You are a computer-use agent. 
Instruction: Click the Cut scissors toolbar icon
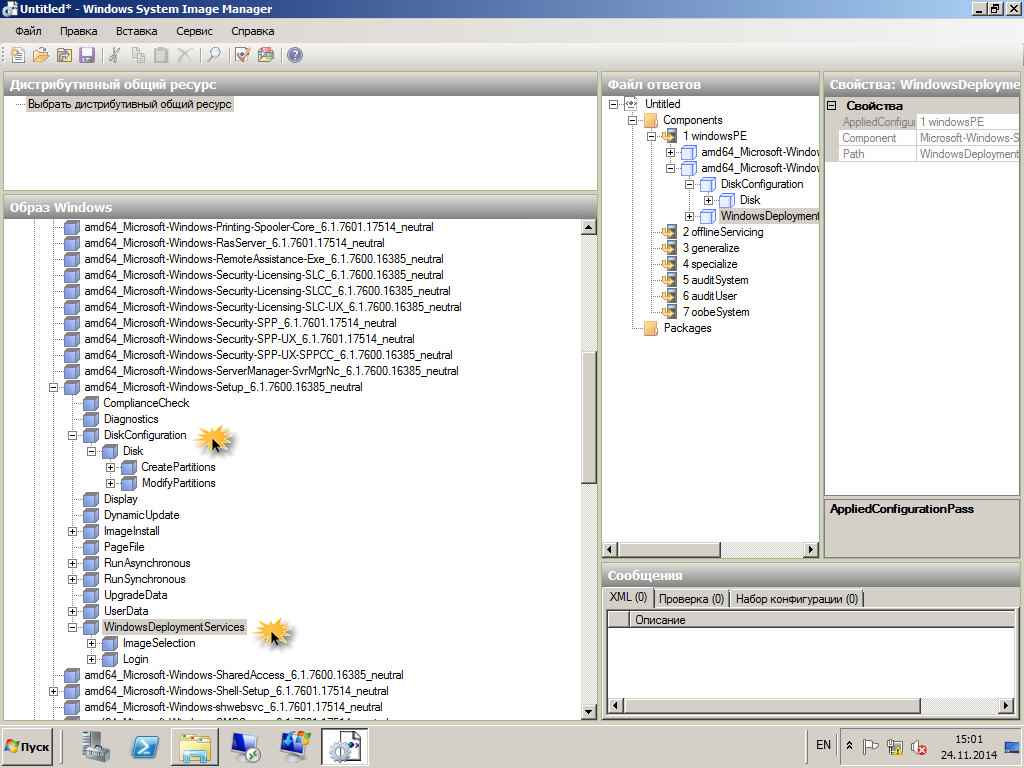(x=114, y=56)
